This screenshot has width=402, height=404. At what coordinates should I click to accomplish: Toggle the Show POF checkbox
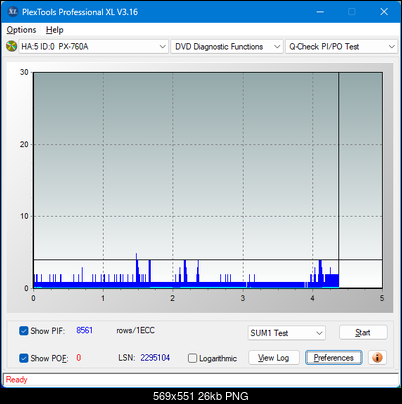pos(24,358)
